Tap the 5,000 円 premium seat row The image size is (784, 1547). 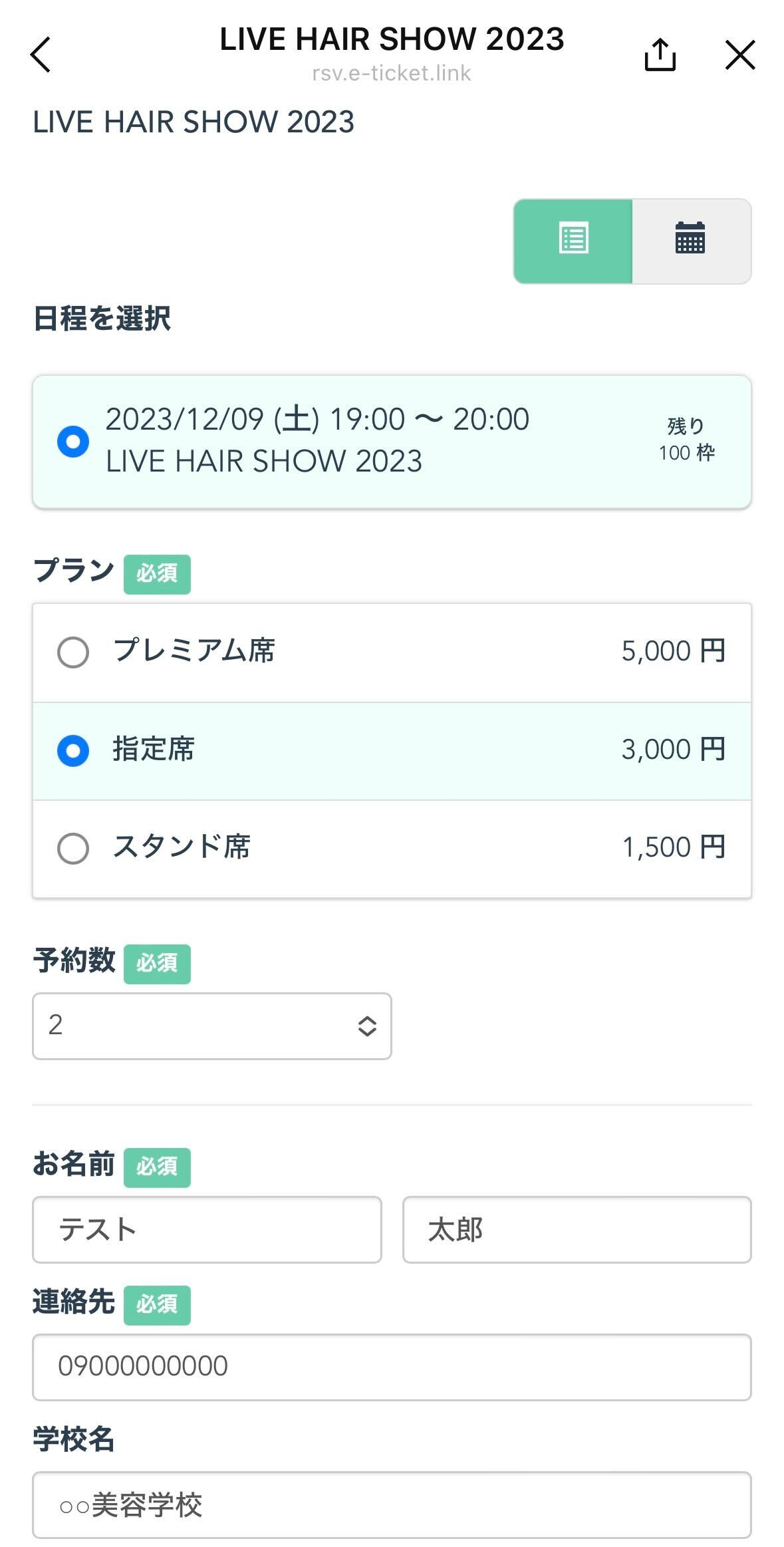point(673,652)
